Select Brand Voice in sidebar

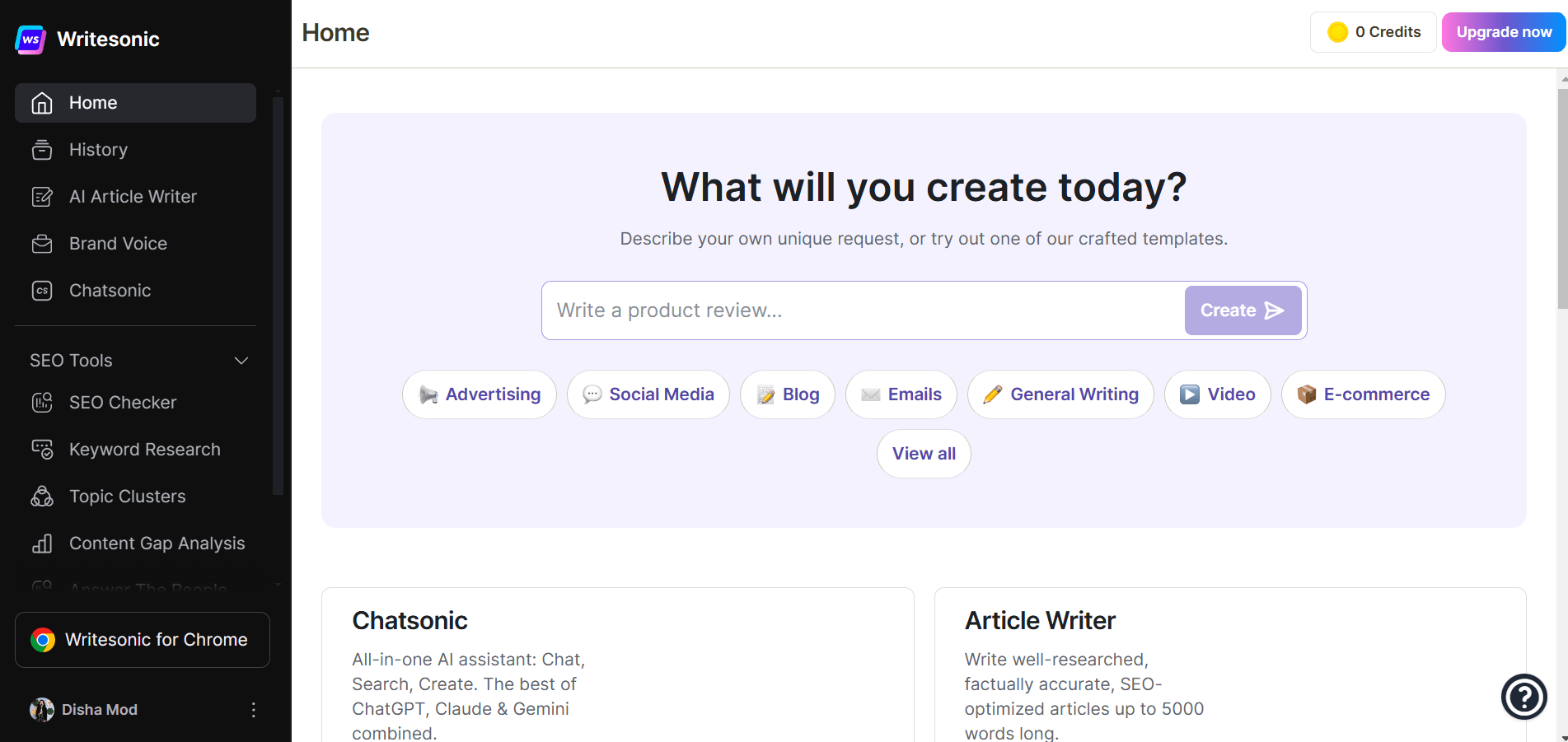tap(118, 244)
